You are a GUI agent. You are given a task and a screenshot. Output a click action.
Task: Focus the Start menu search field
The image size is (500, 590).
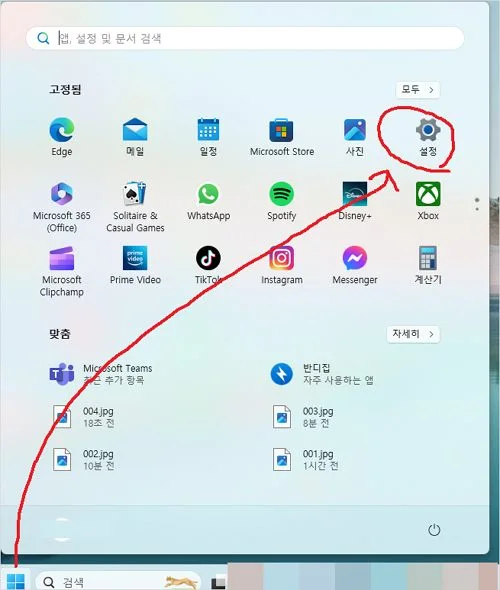(245, 38)
